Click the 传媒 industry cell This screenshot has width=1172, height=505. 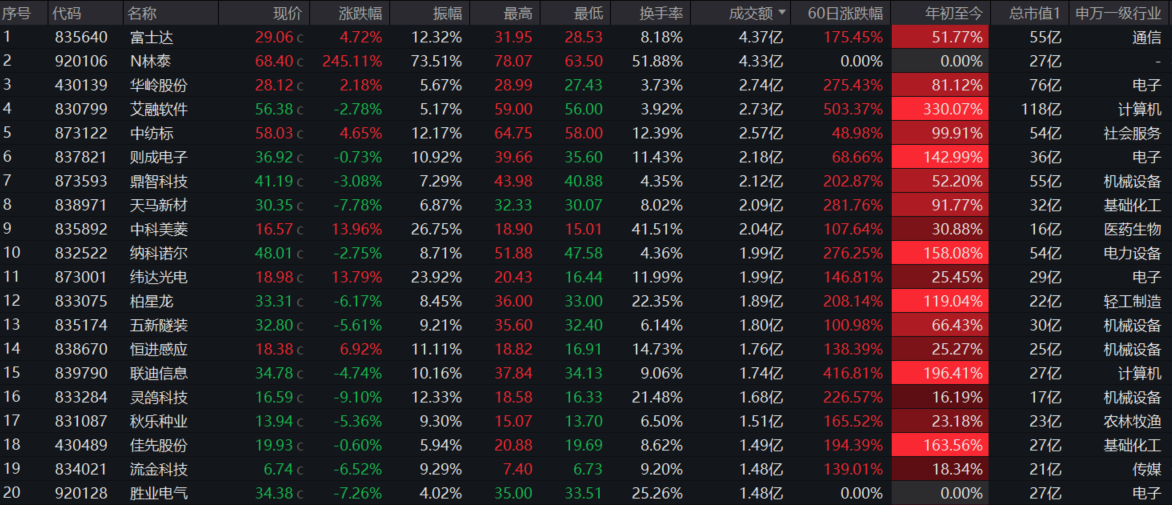click(1147, 469)
